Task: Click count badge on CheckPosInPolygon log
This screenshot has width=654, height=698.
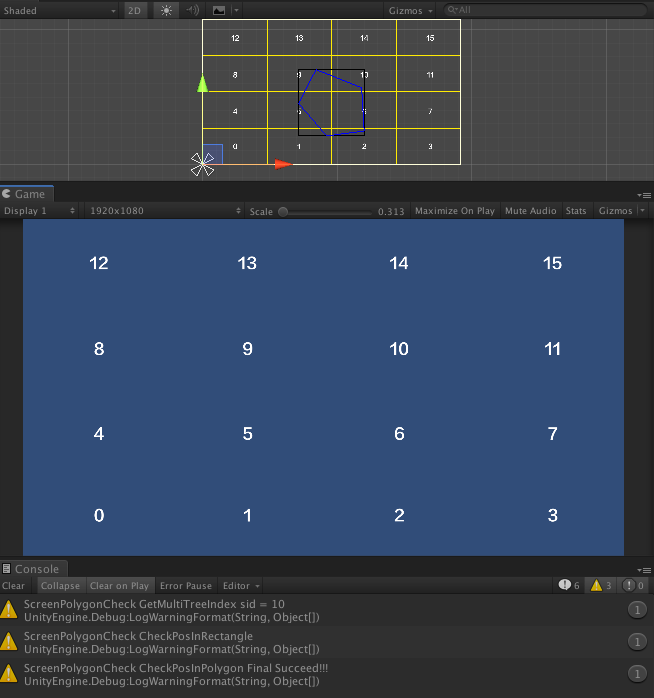Action: point(637,674)
